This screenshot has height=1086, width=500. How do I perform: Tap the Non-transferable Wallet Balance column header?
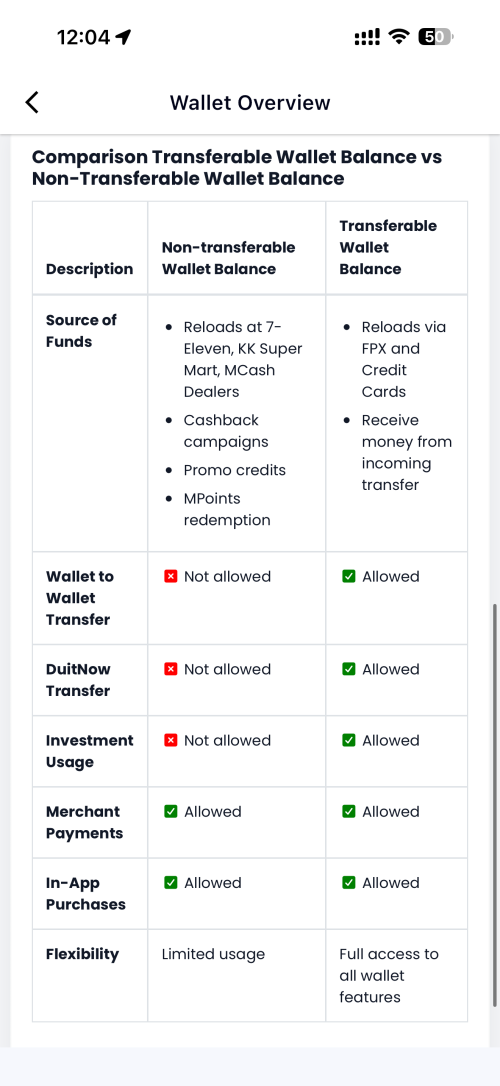tap(229, 258)
